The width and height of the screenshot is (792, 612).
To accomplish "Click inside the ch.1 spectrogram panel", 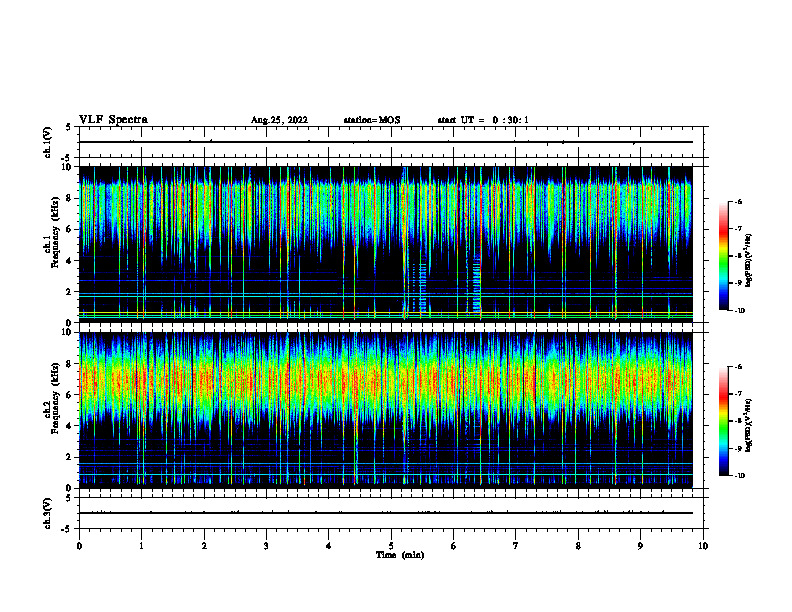I will (x=385, y=244).
